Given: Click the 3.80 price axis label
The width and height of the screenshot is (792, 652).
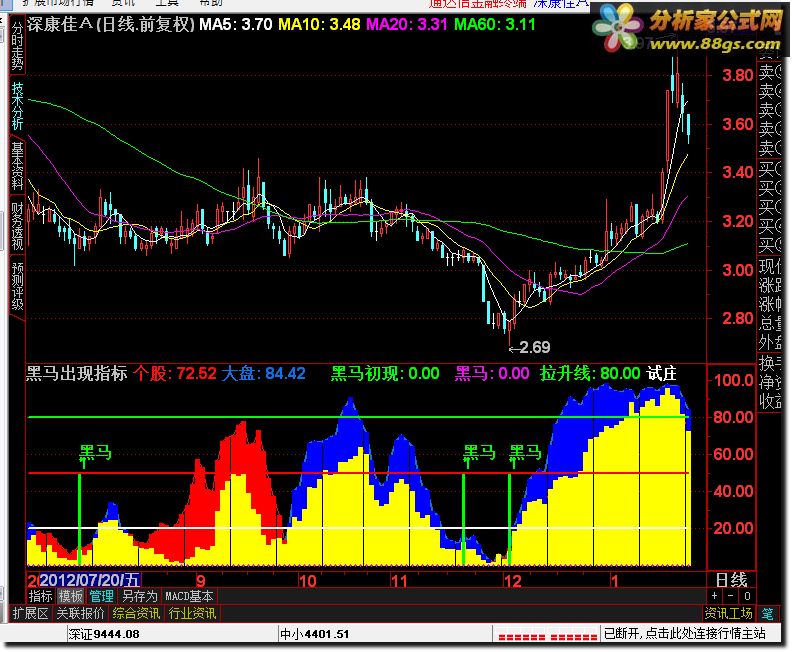Looking at the screenshot, I should pyautogui.click(x=738, y=75).
